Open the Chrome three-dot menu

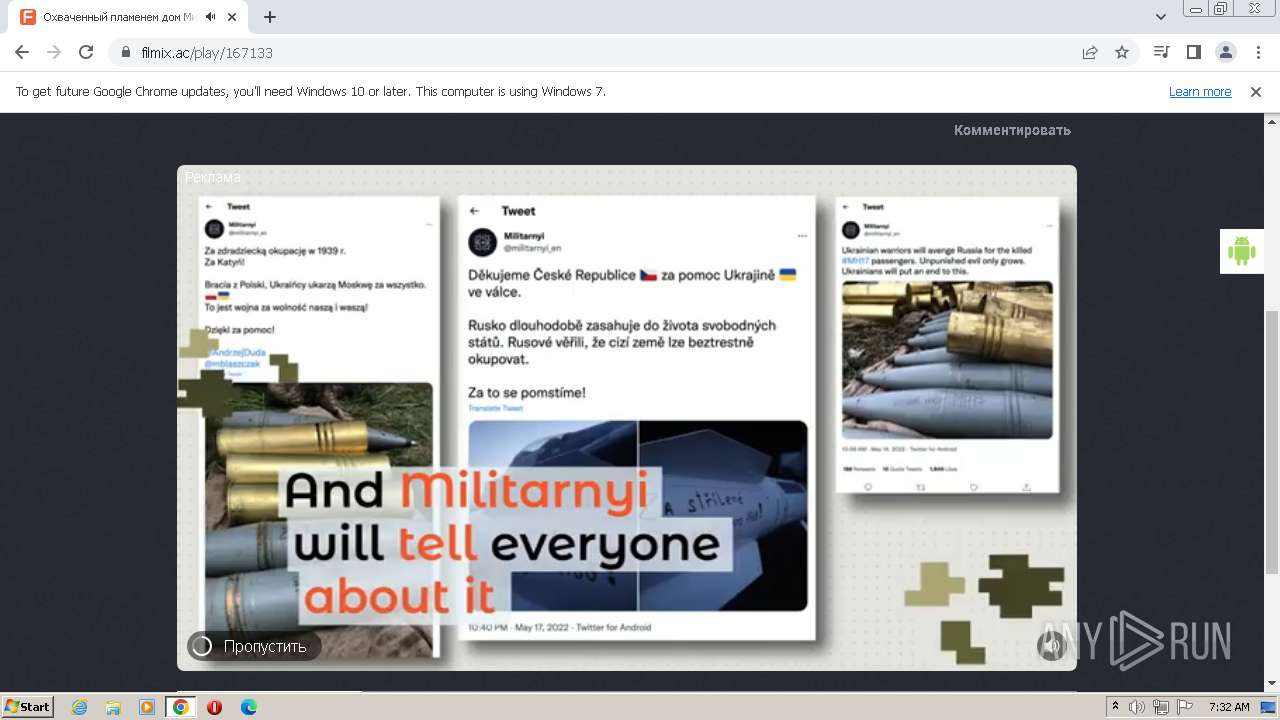[x=1257, y=52]
